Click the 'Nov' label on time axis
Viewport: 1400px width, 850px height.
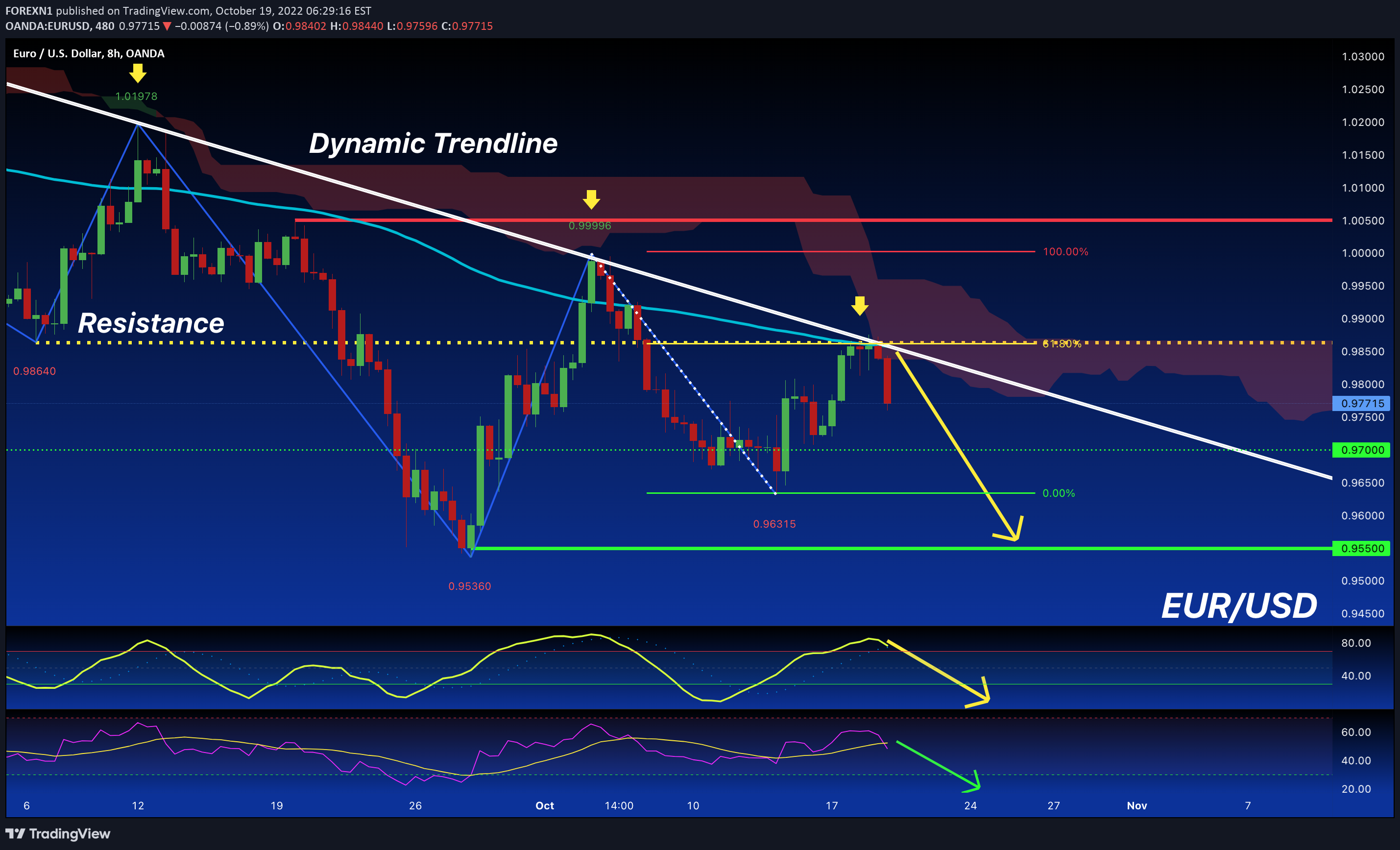(x=1137, y=806)
